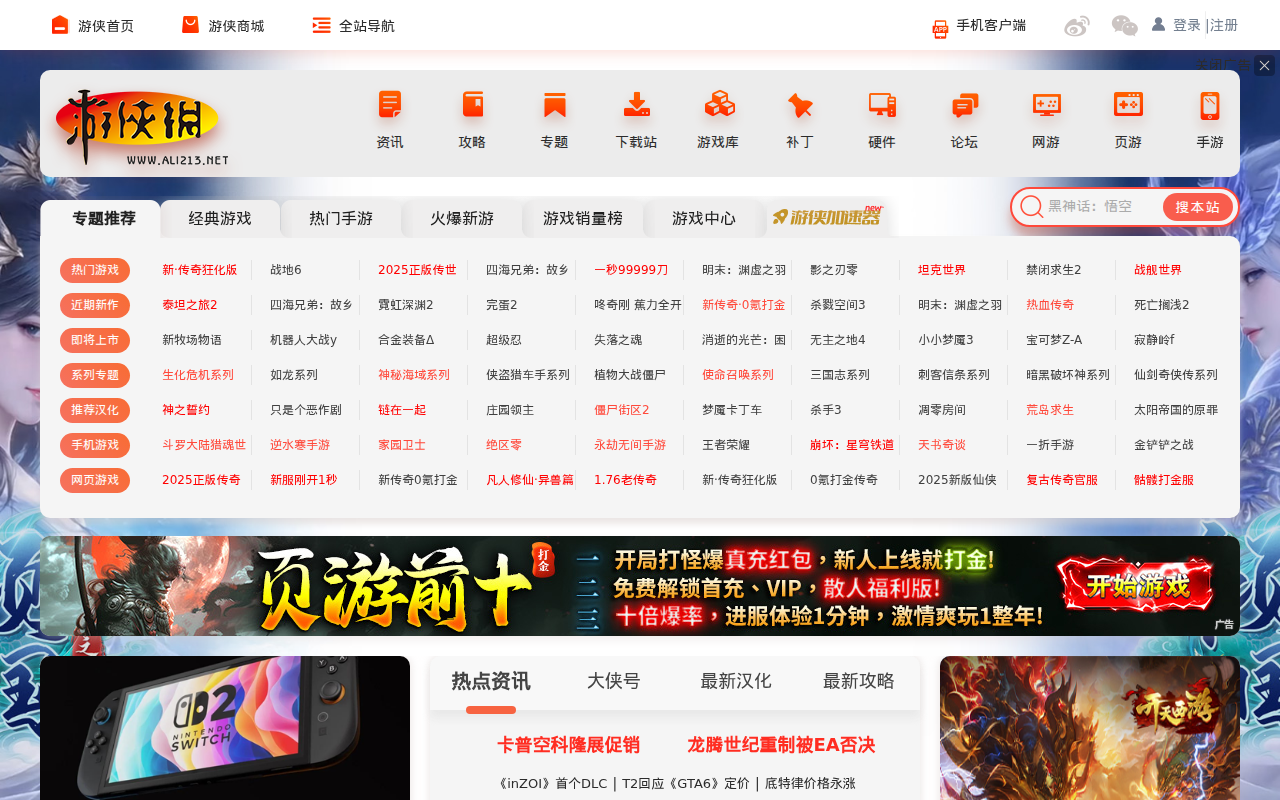The image size is (1280, 800).
Task: Select the 热点资讯 news tab
Action: 491,682
